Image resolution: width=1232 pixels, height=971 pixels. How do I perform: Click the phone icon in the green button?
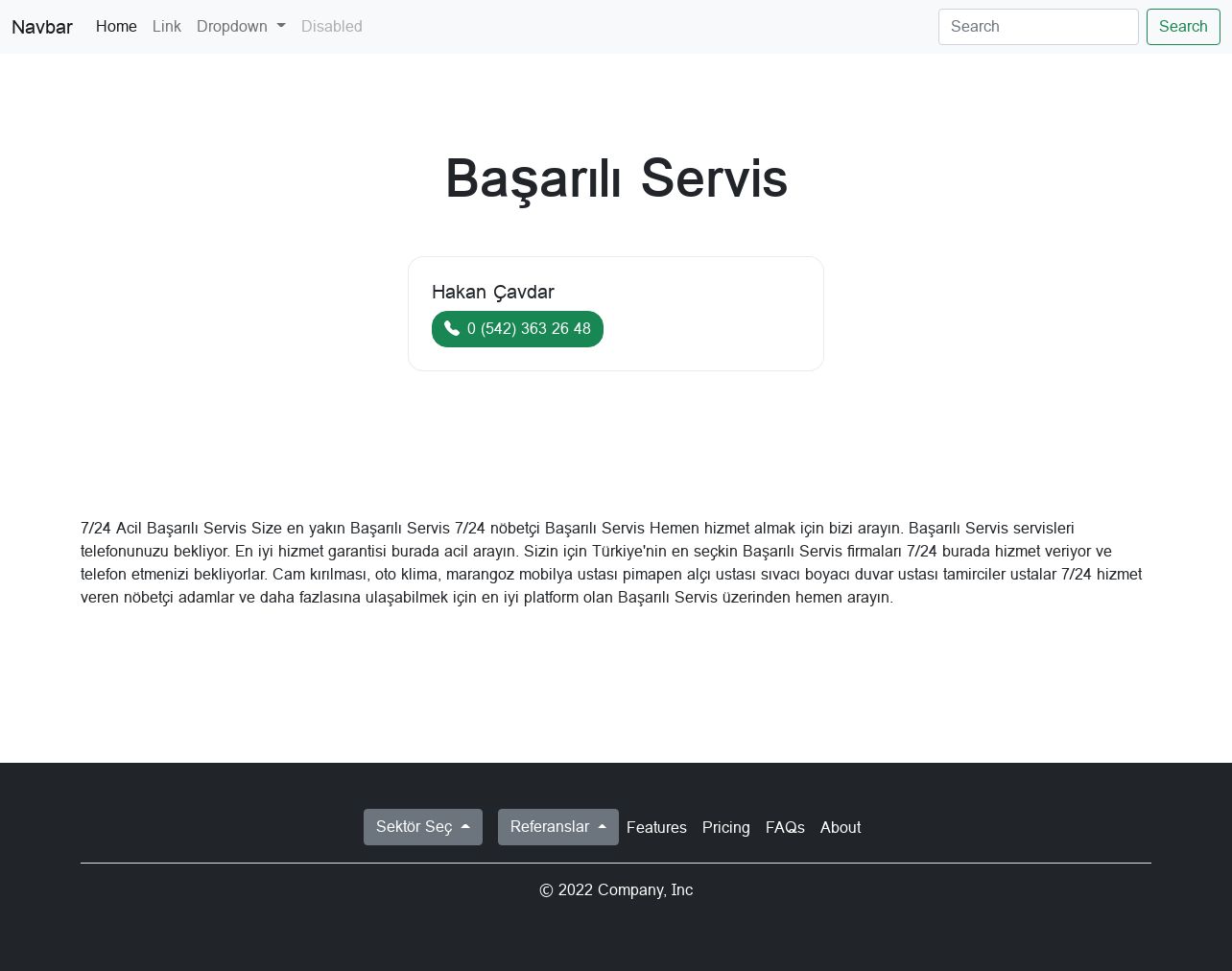[x=452, y=328]
